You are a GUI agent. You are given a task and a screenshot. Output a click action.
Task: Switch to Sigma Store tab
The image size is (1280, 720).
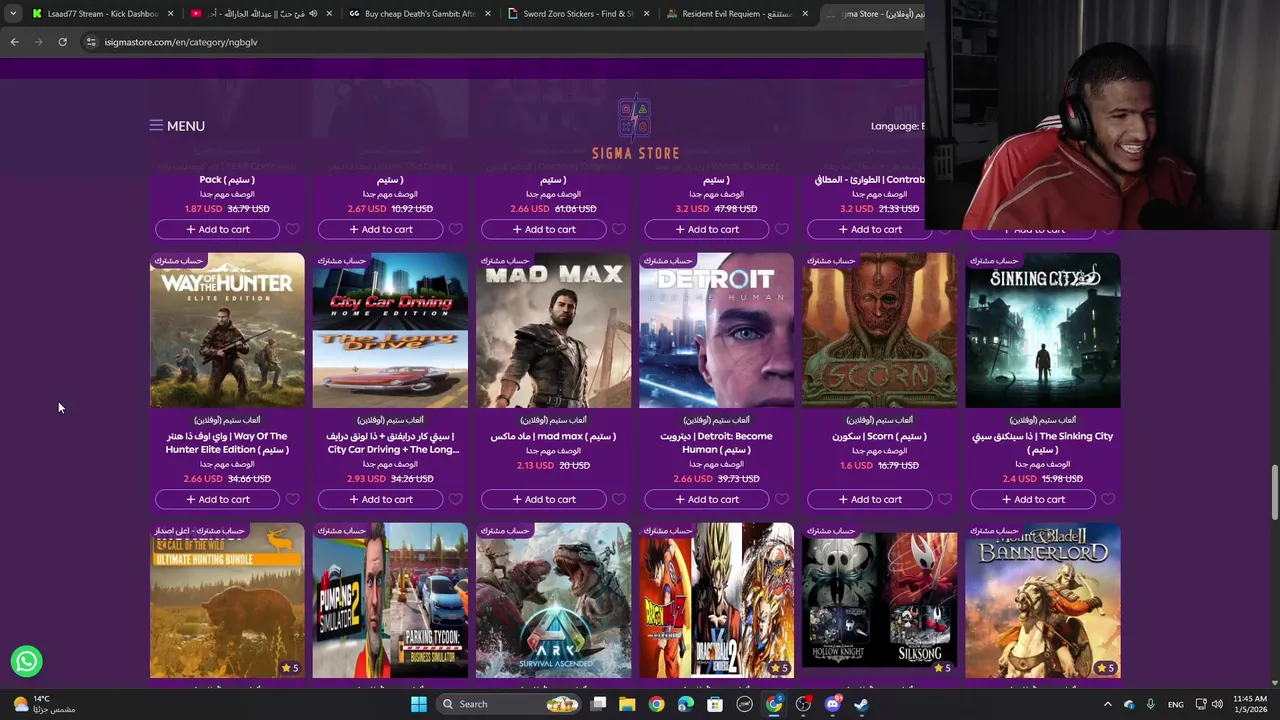pos(872,14)
